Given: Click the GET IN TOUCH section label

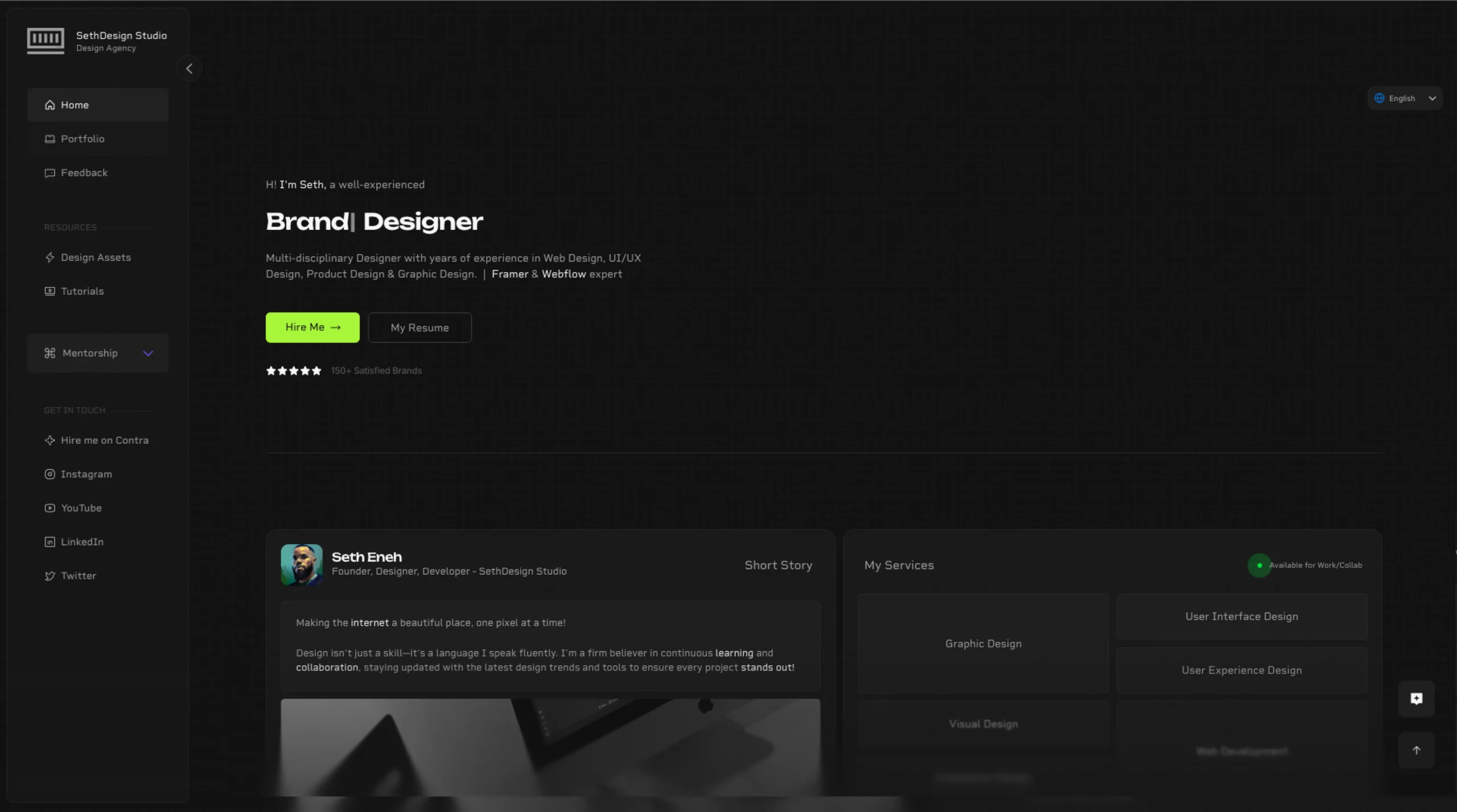Looking at the screenshot, I should [x=75, y=411].
